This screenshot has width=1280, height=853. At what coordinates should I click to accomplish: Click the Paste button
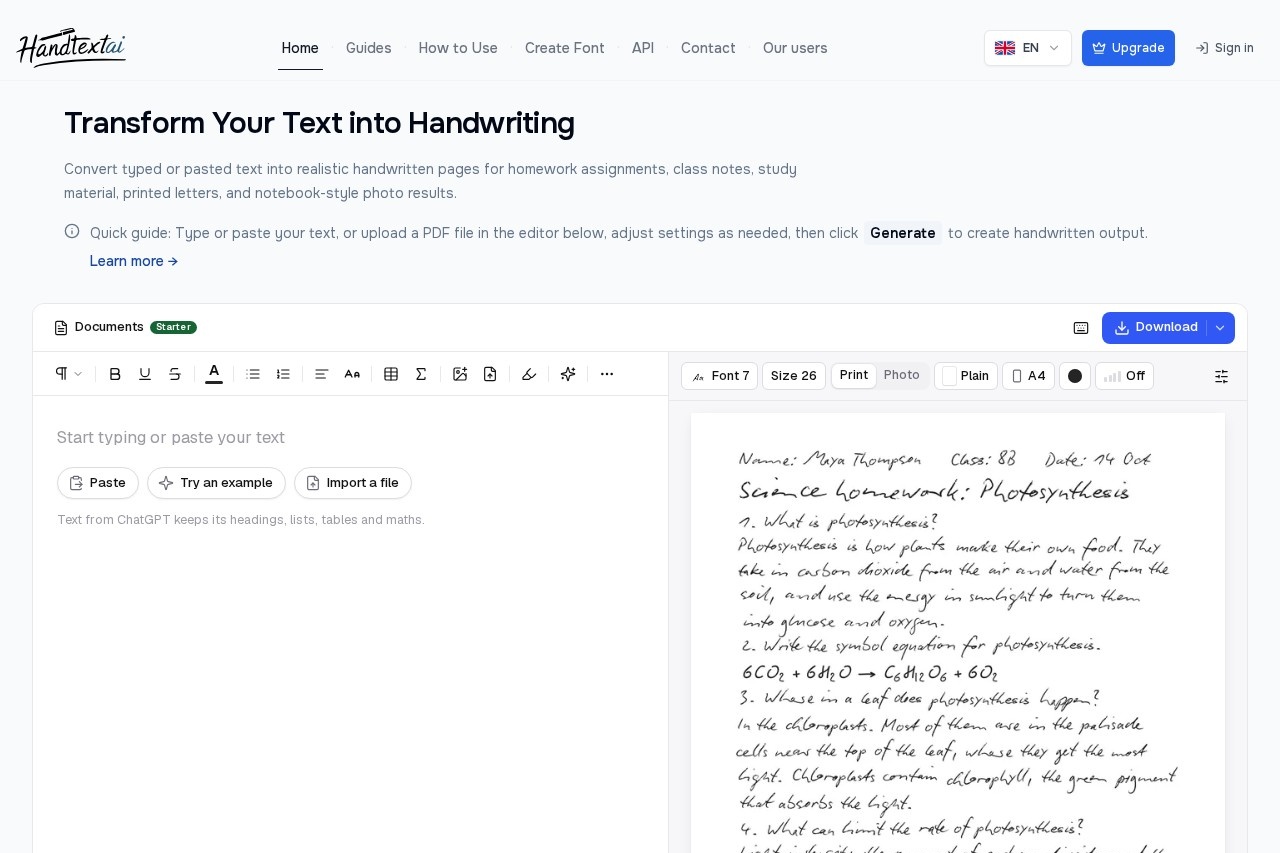[x=98, y=483]
